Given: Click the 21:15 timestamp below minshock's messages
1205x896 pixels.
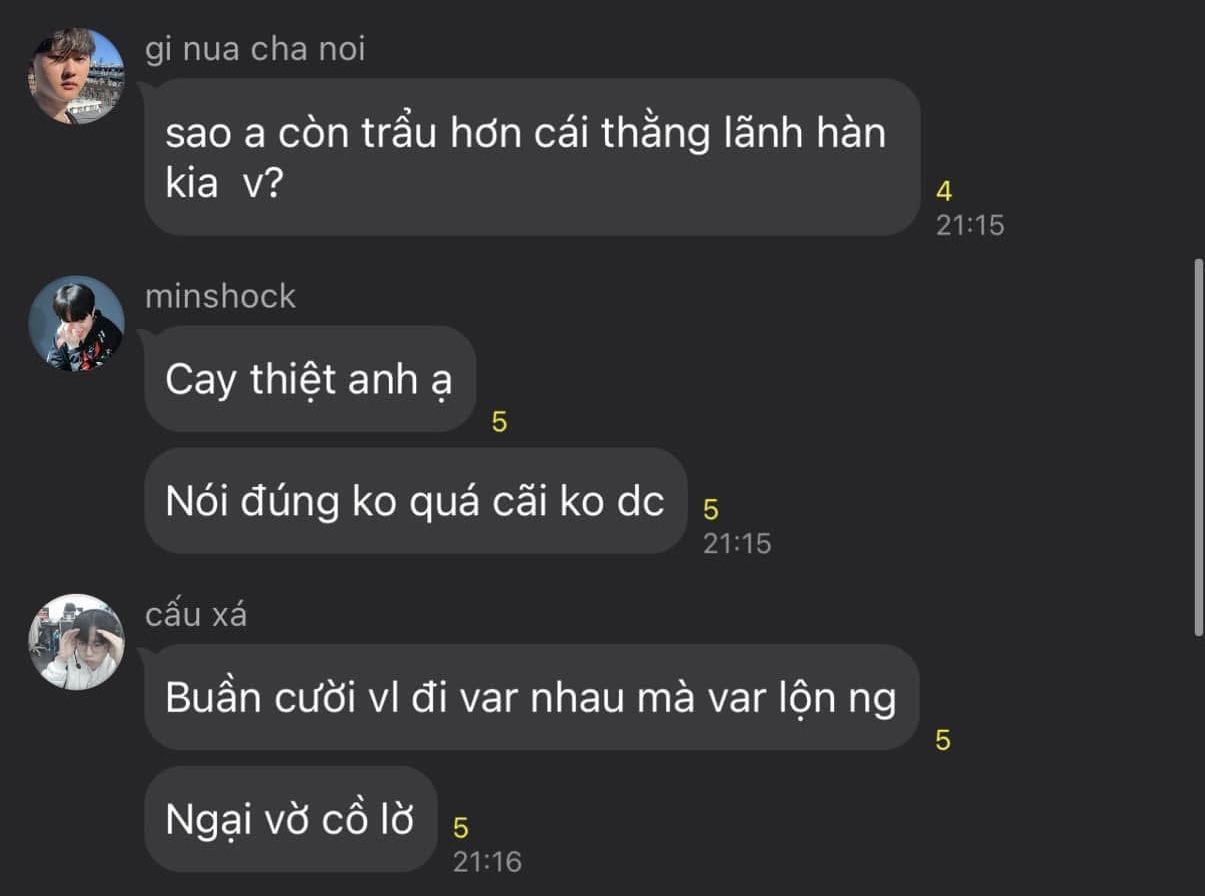Looking at the screenshot, I should pyautogui.click(x=737, y=544).
